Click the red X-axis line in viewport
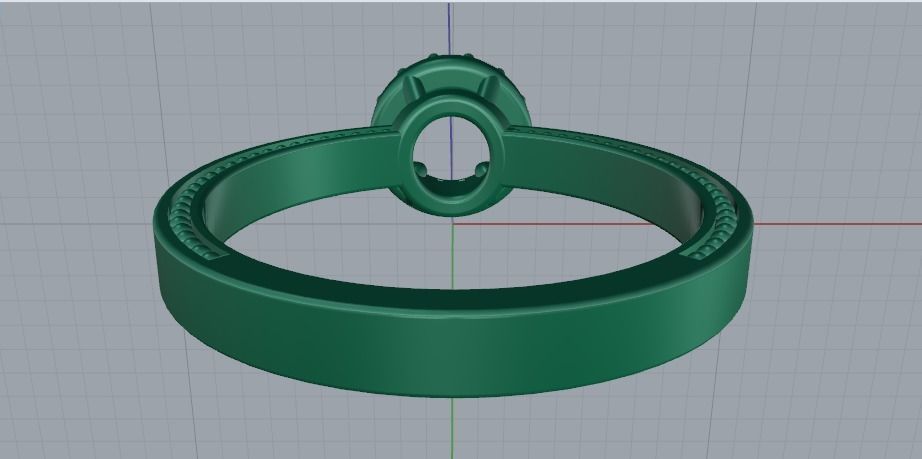 pos(687,224)
